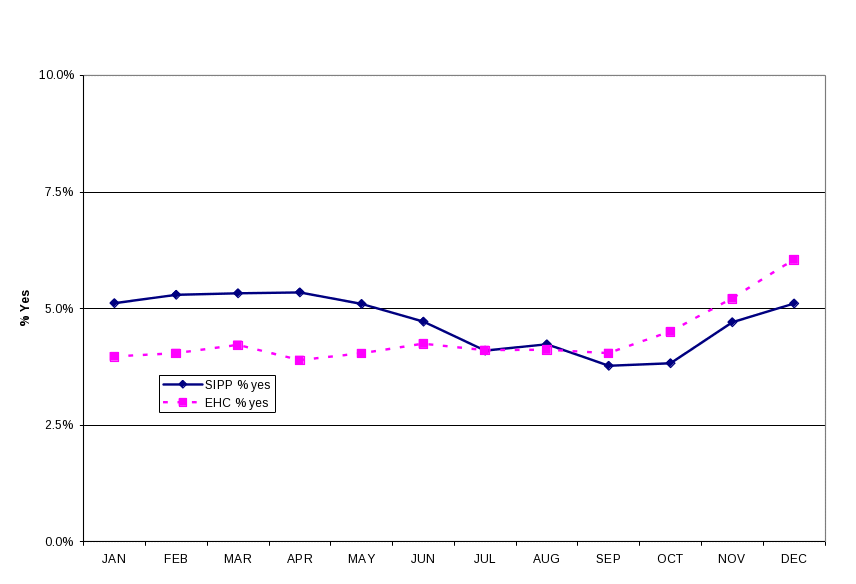The image size is (856, 584).
Task: Click the NOV axis label
Action: coord(732,559)
